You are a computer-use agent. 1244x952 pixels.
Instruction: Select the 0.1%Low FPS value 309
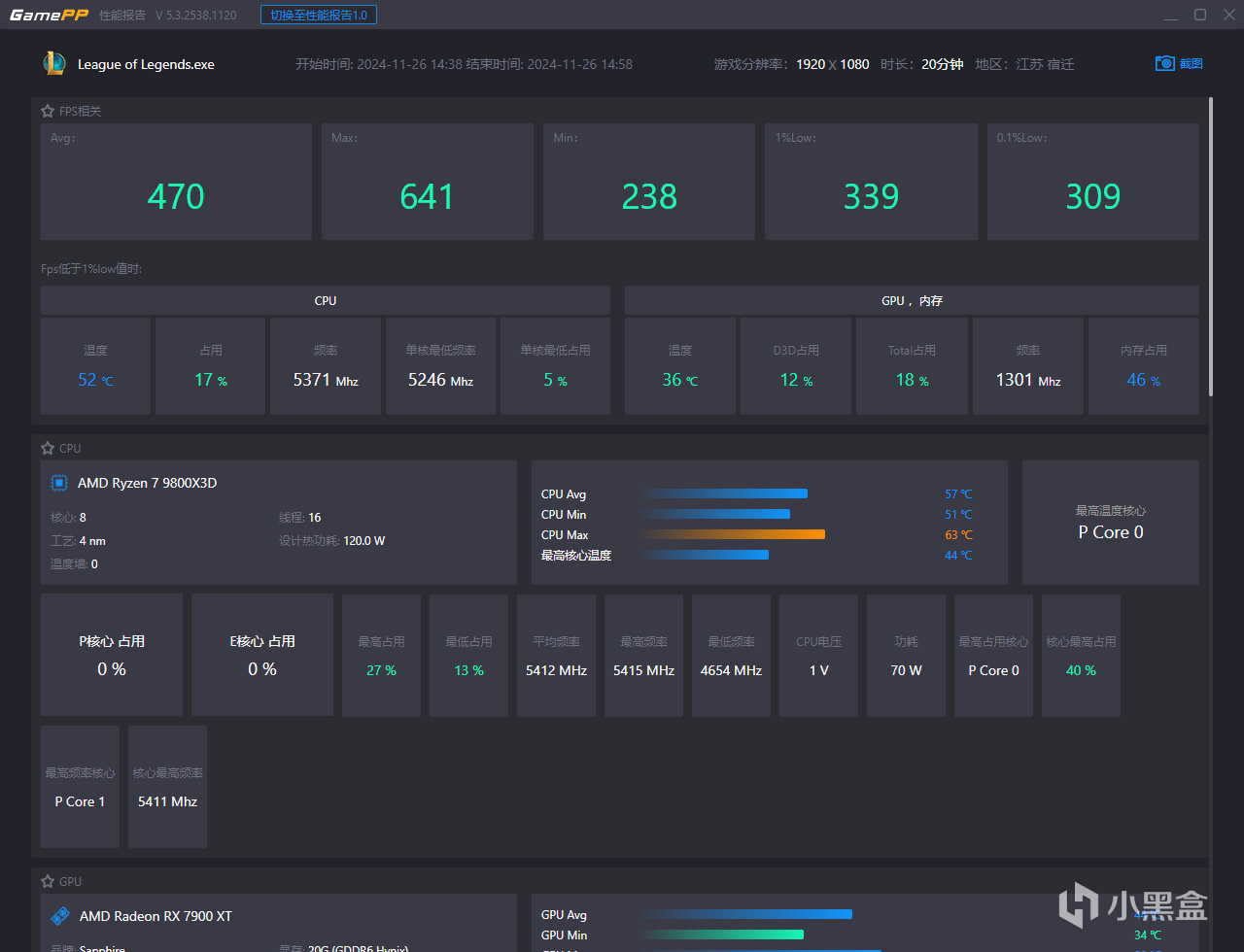click(1093, 197)
